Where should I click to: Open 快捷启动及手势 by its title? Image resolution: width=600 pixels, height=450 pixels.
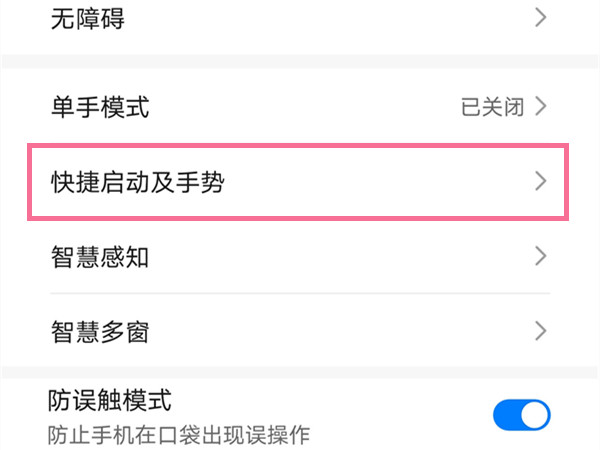click(137, 181)
